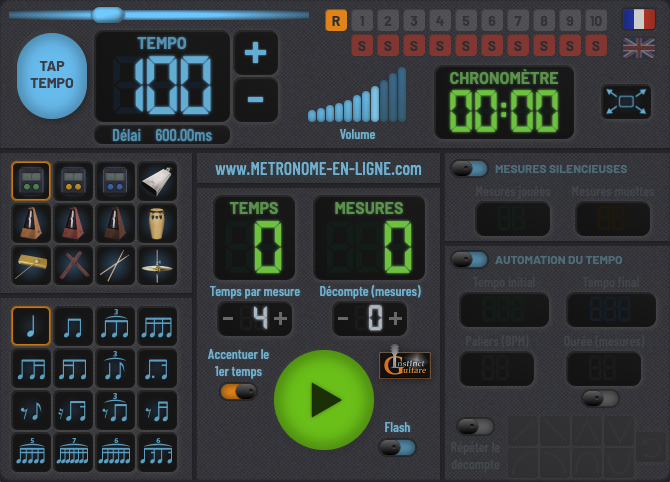
Task: Pick the cymbal sound icon
Action: click(x=157, y=265)
